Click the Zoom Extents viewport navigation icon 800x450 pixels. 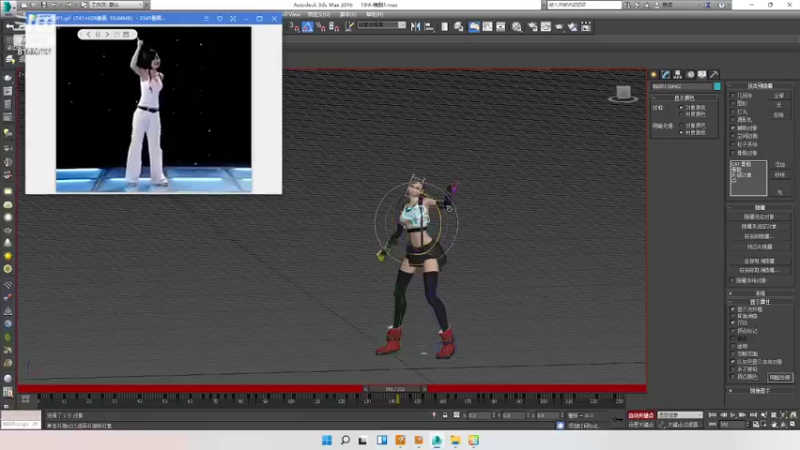click(784, 415)
